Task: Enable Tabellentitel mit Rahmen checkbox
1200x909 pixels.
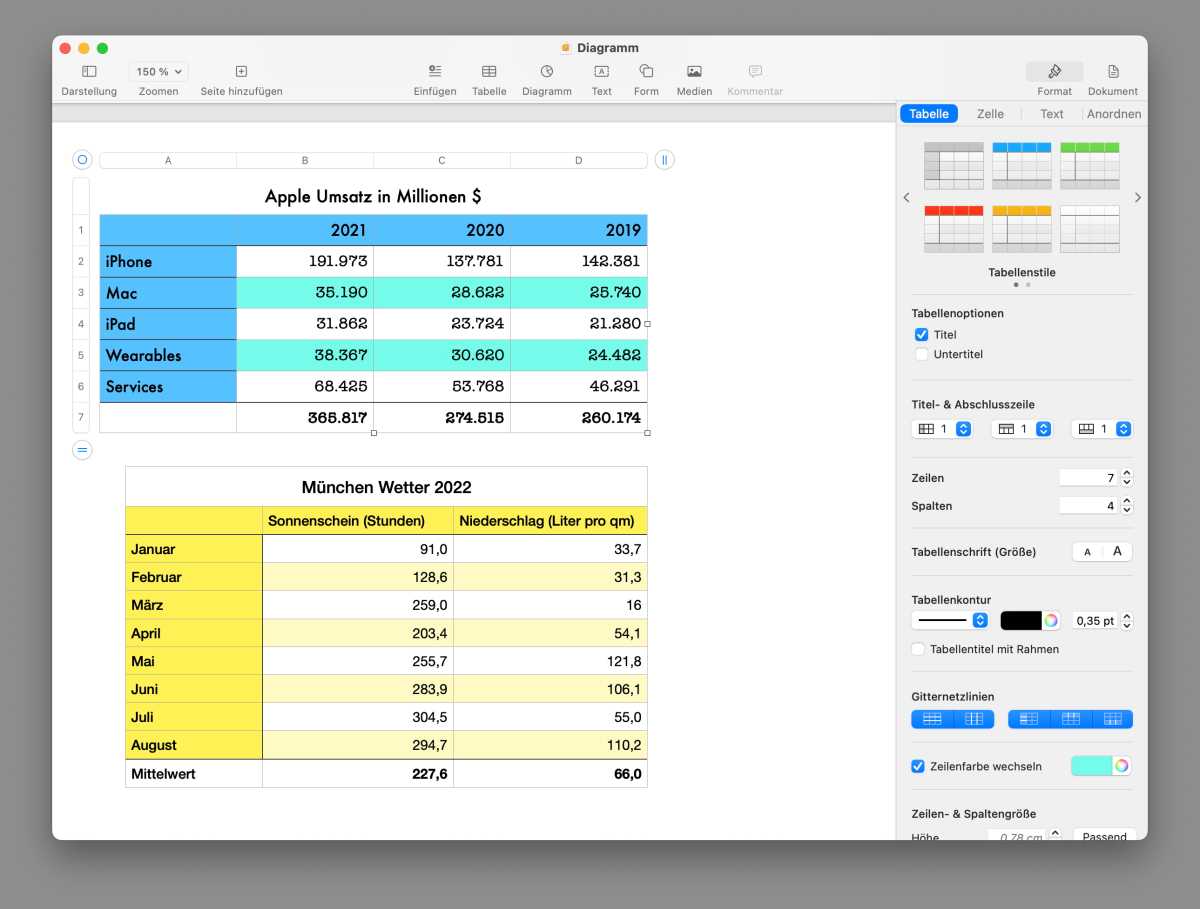Action: (918, 650)
